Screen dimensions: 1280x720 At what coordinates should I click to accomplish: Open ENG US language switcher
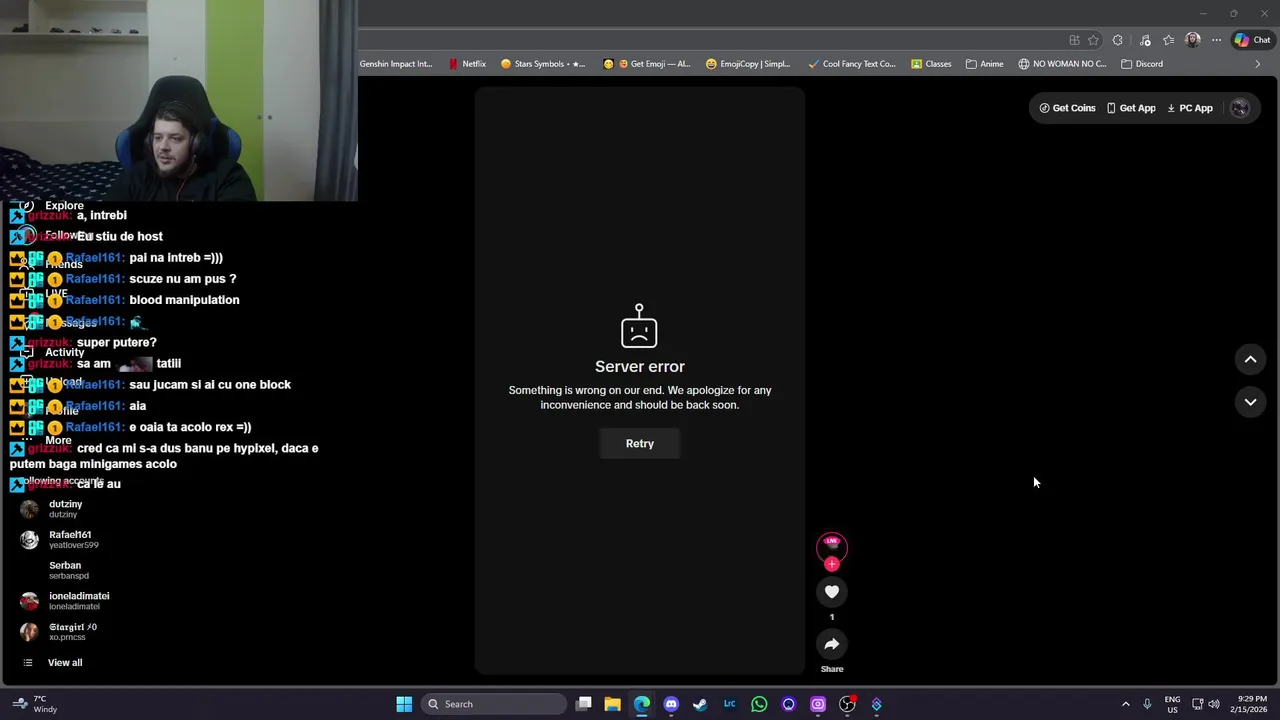(1172, 704)
